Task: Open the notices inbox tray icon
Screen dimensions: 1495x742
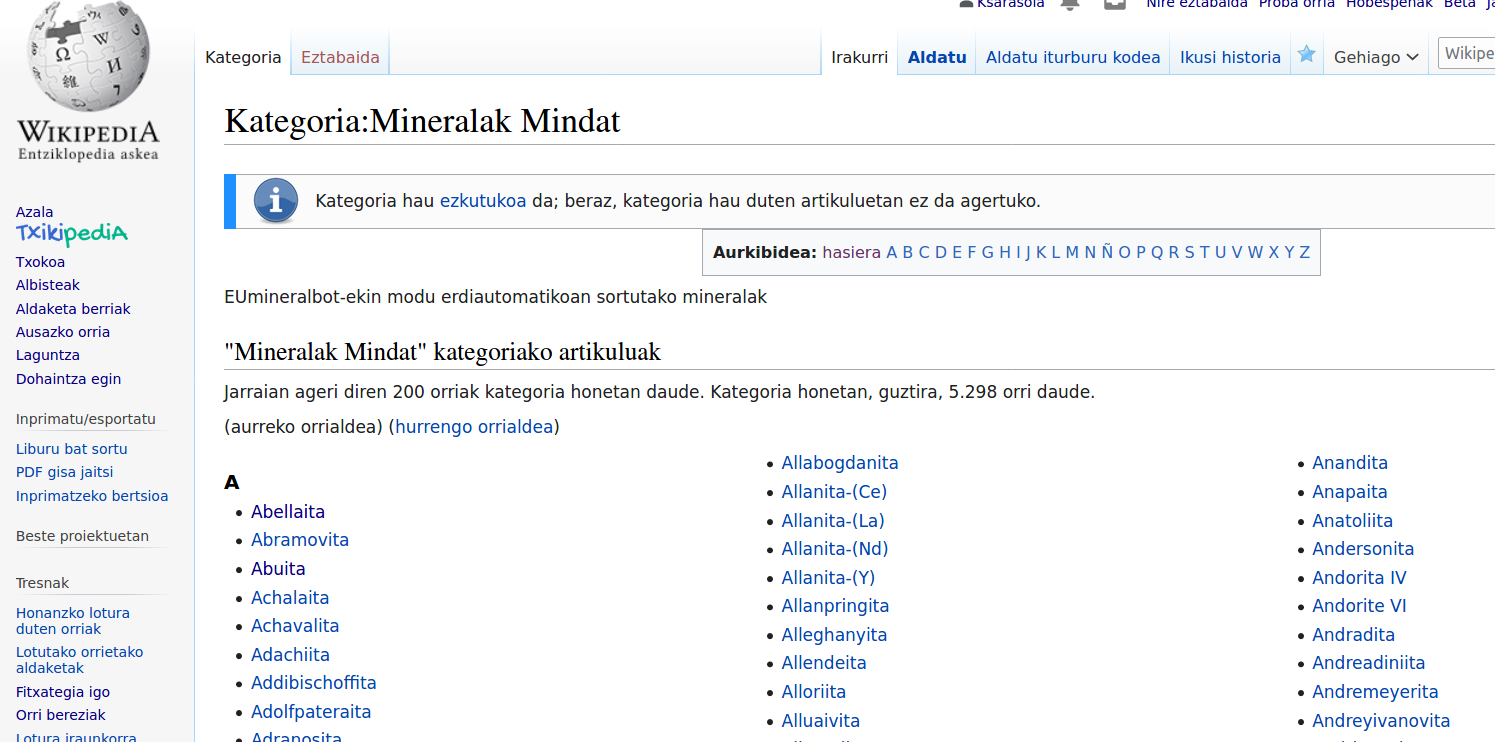Action: pyautogui.click(x=1115, y=4)
